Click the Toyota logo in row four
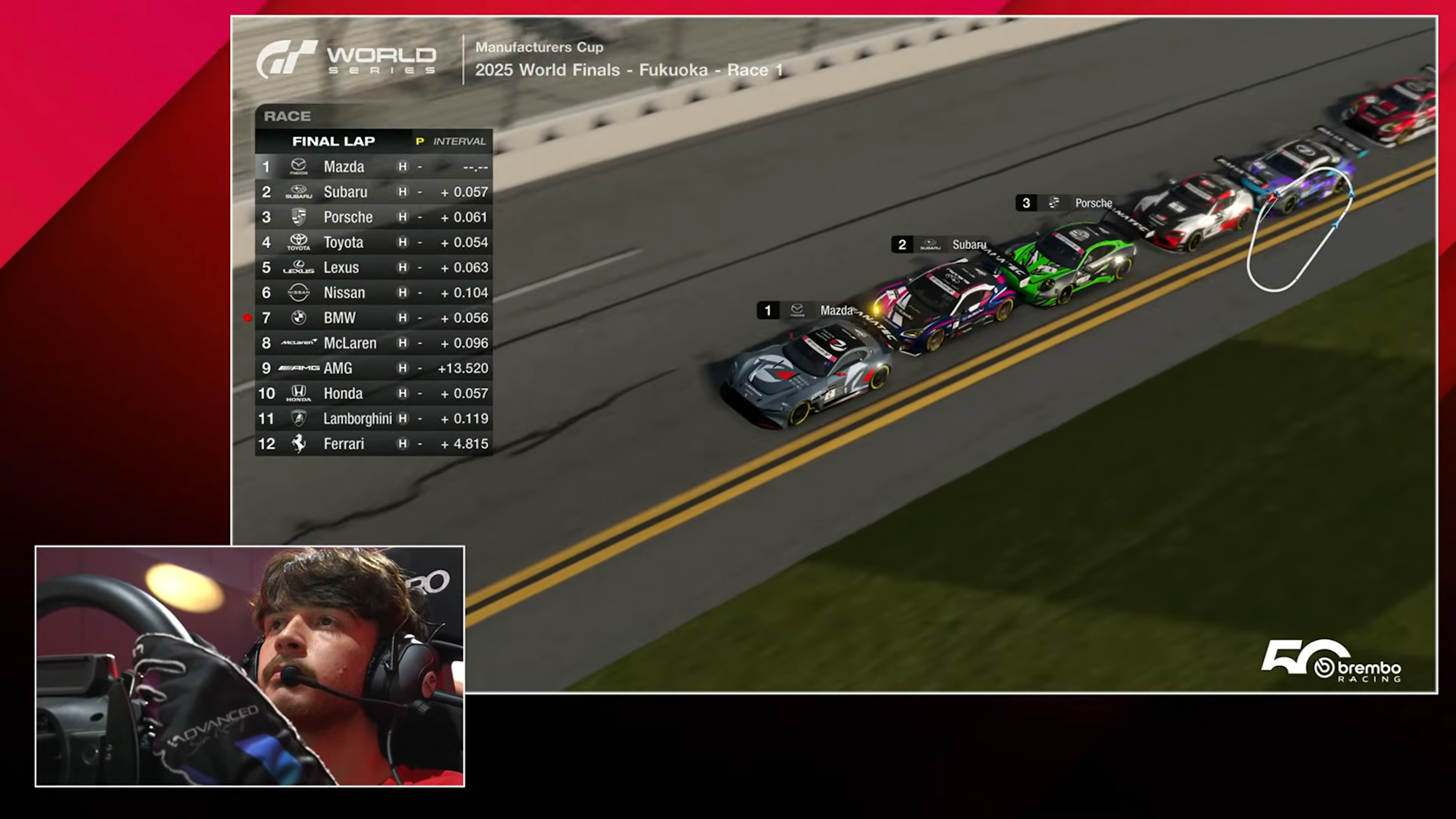Viewport: 1456px width, 819px height. pyautogui.click(x=298, y=242)
